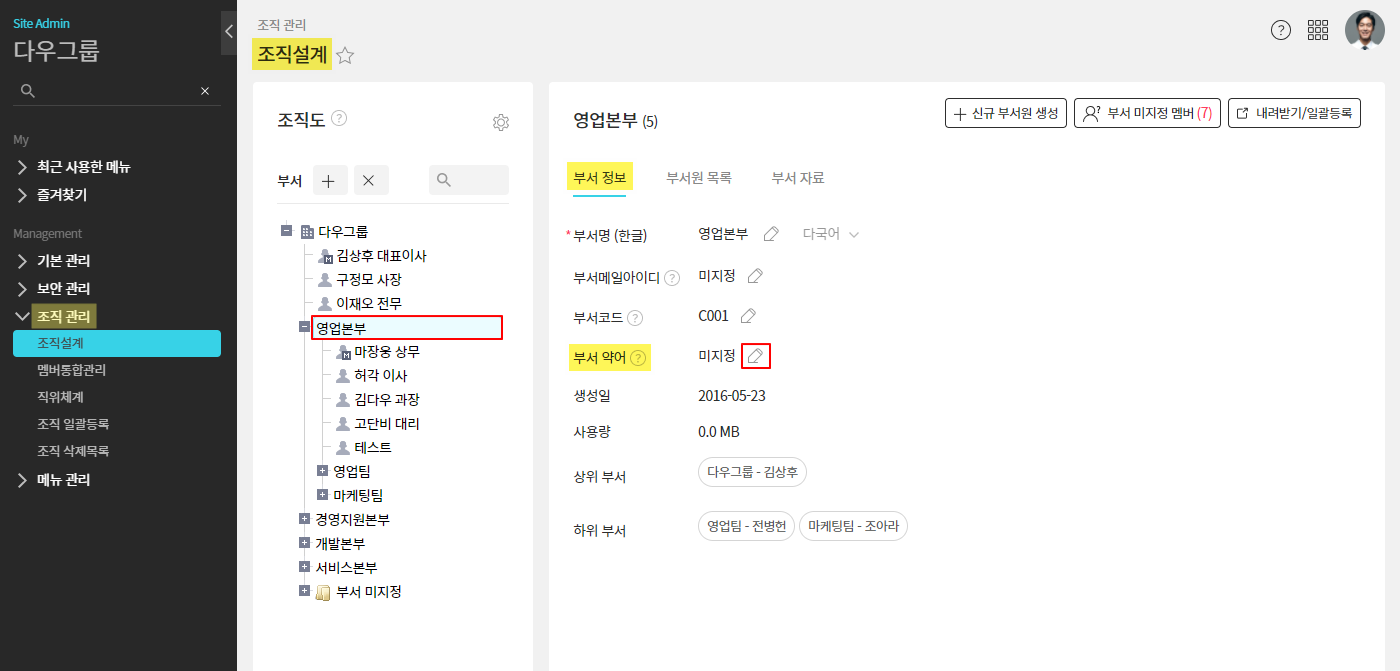
Task: Open the 다국어 language dropdown
Action: [830, 234]
